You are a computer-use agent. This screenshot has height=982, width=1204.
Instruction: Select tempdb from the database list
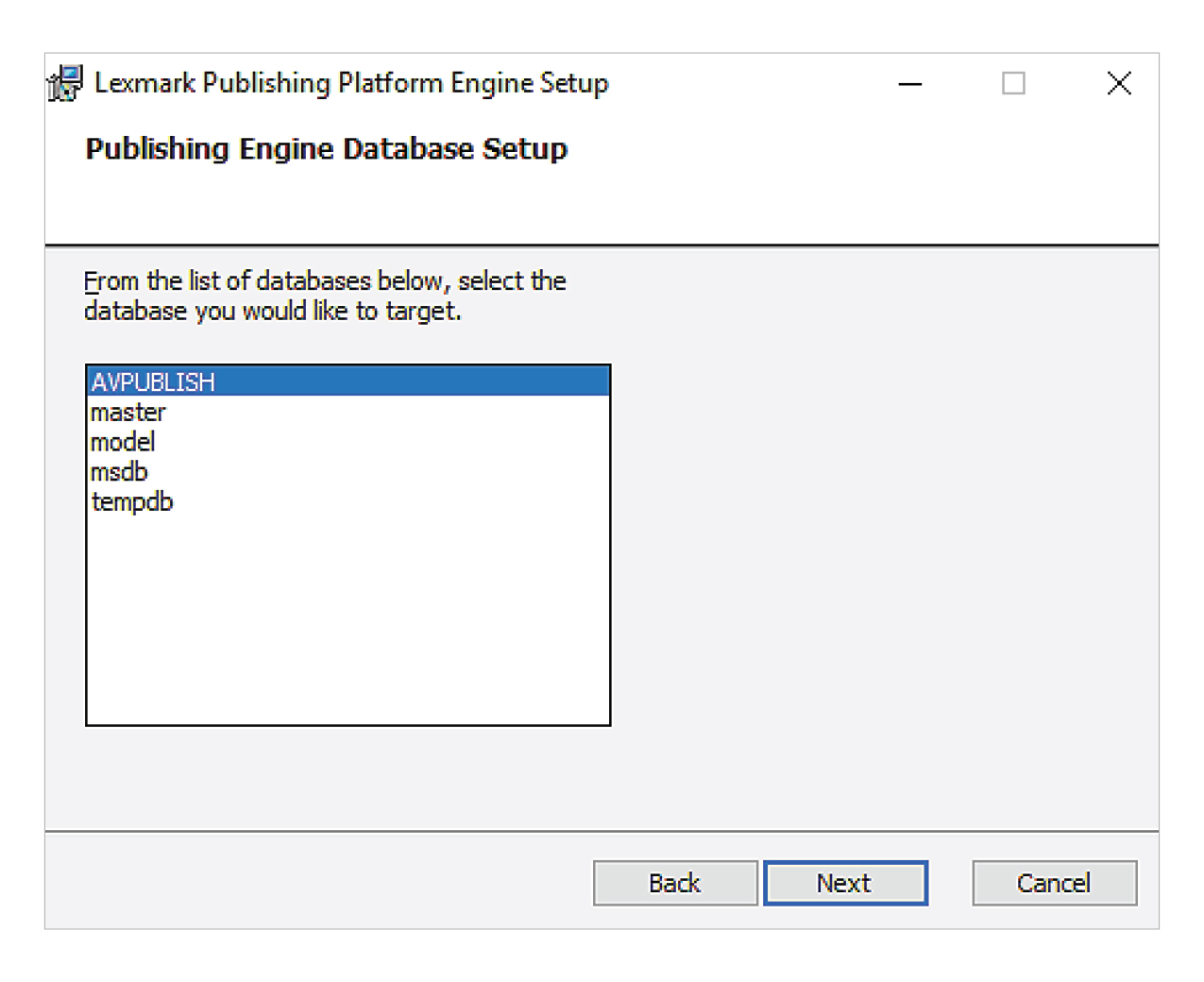tap(348, 501)
